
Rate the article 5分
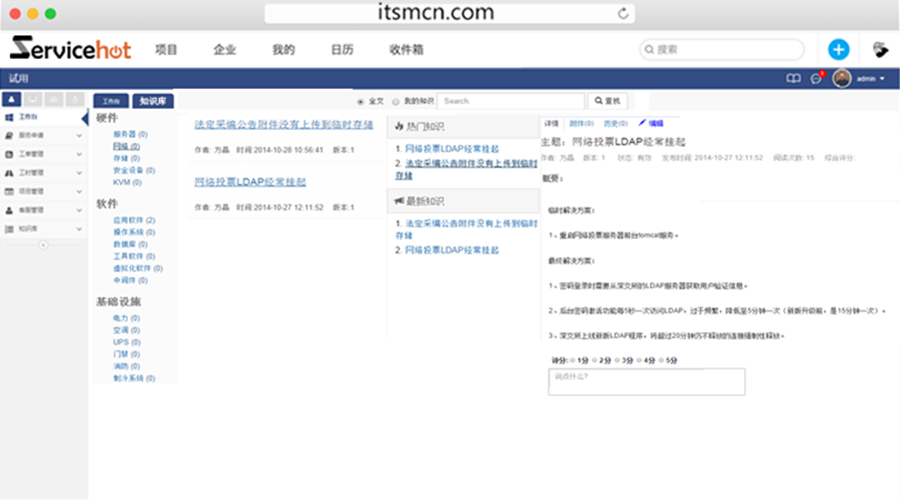[x=662, y=359]
